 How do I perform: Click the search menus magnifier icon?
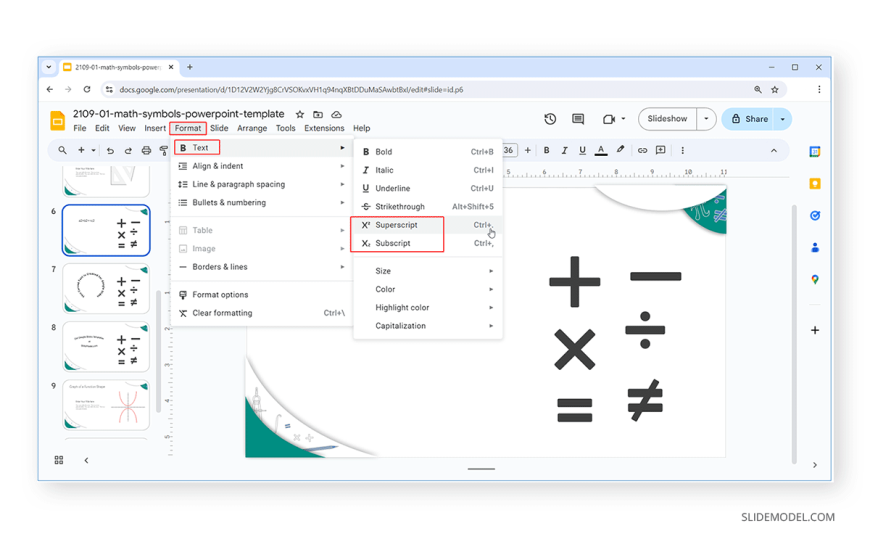click(x=62, y=150)
